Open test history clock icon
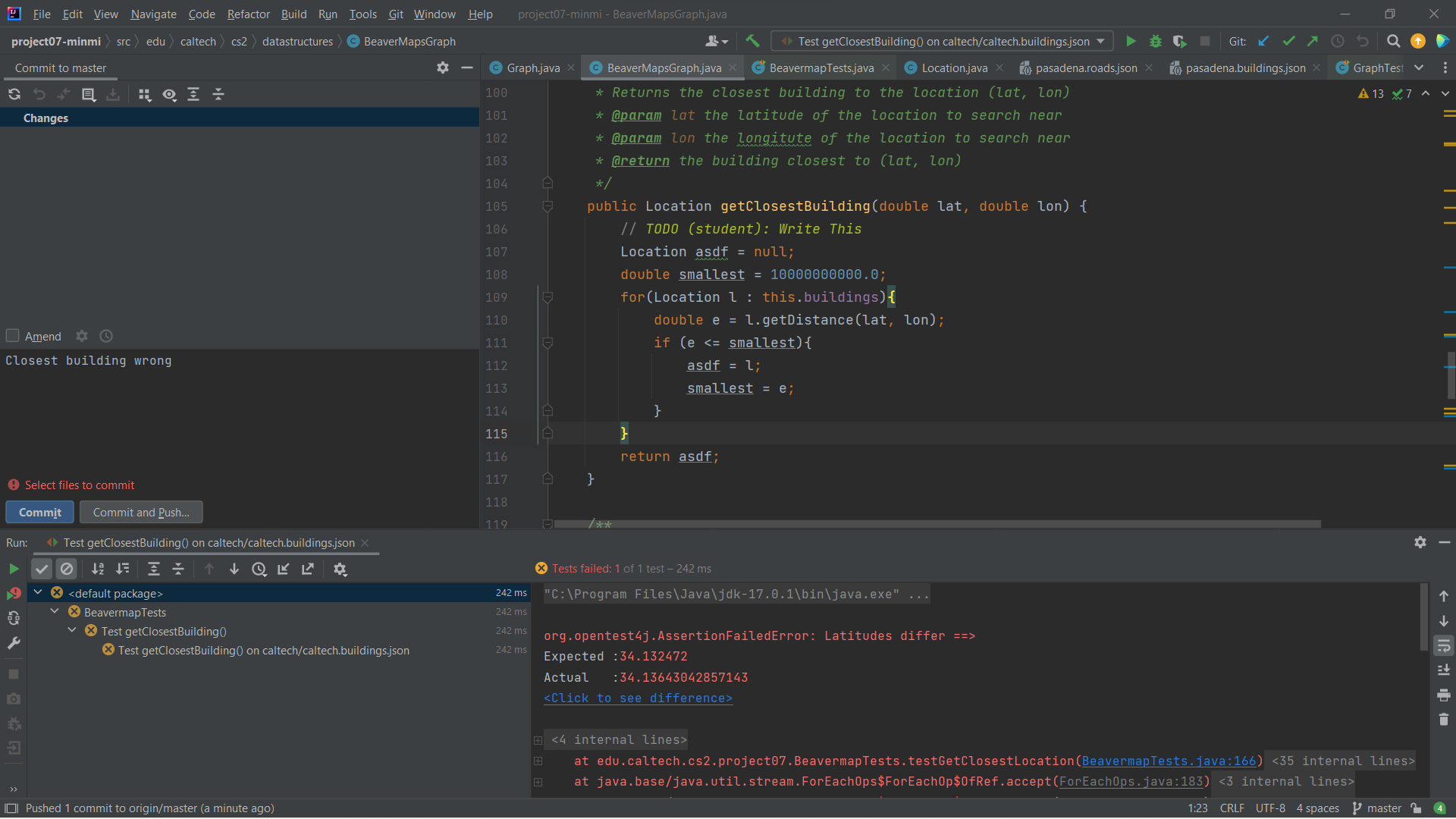The image size is (1456, 819). pos(259,569)
